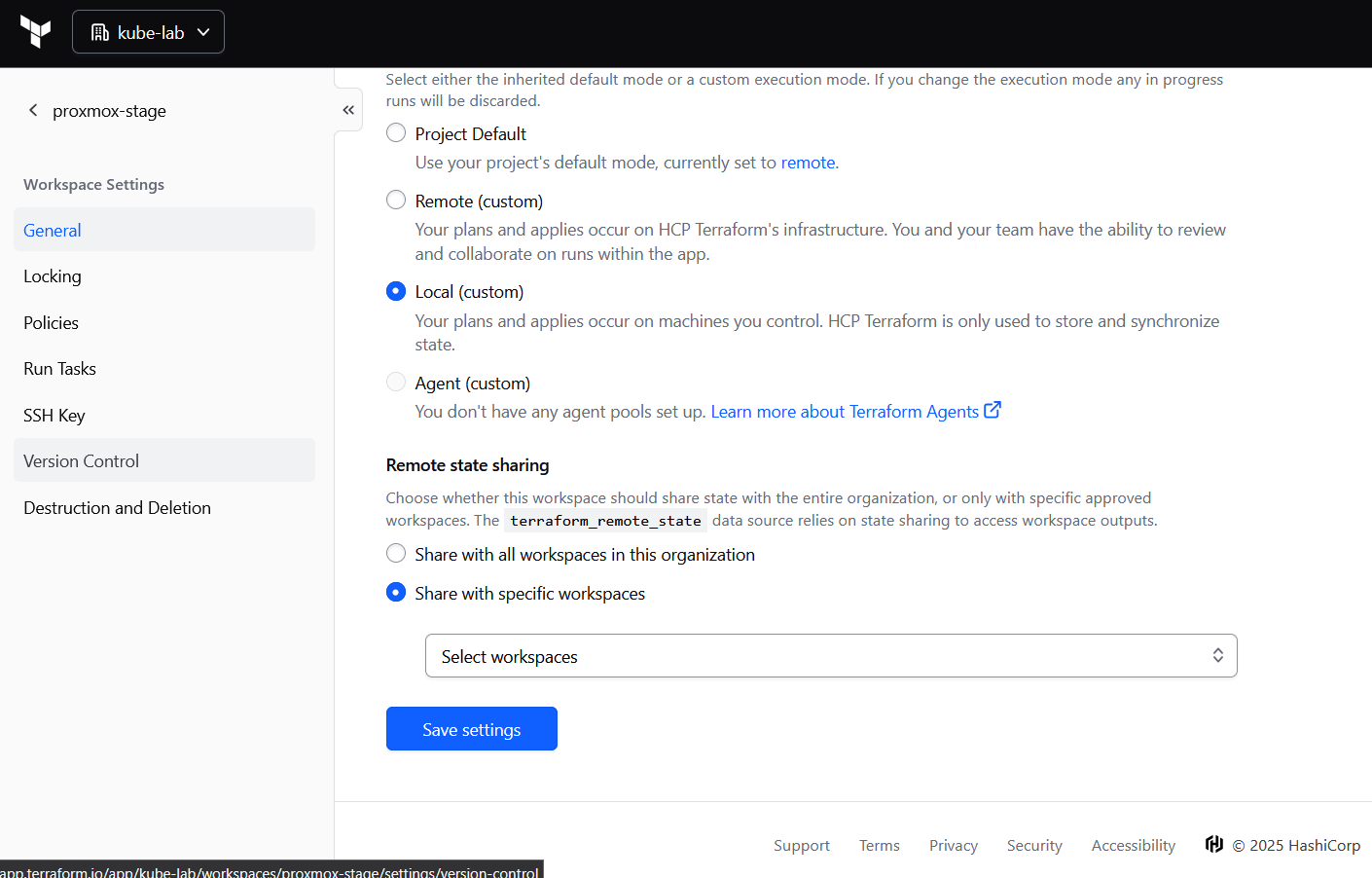This screenshot has height=878, width=1372.
Task: Go back using proxmox-stage arrow
Action: pyautogui.click(x=33, y=110)
